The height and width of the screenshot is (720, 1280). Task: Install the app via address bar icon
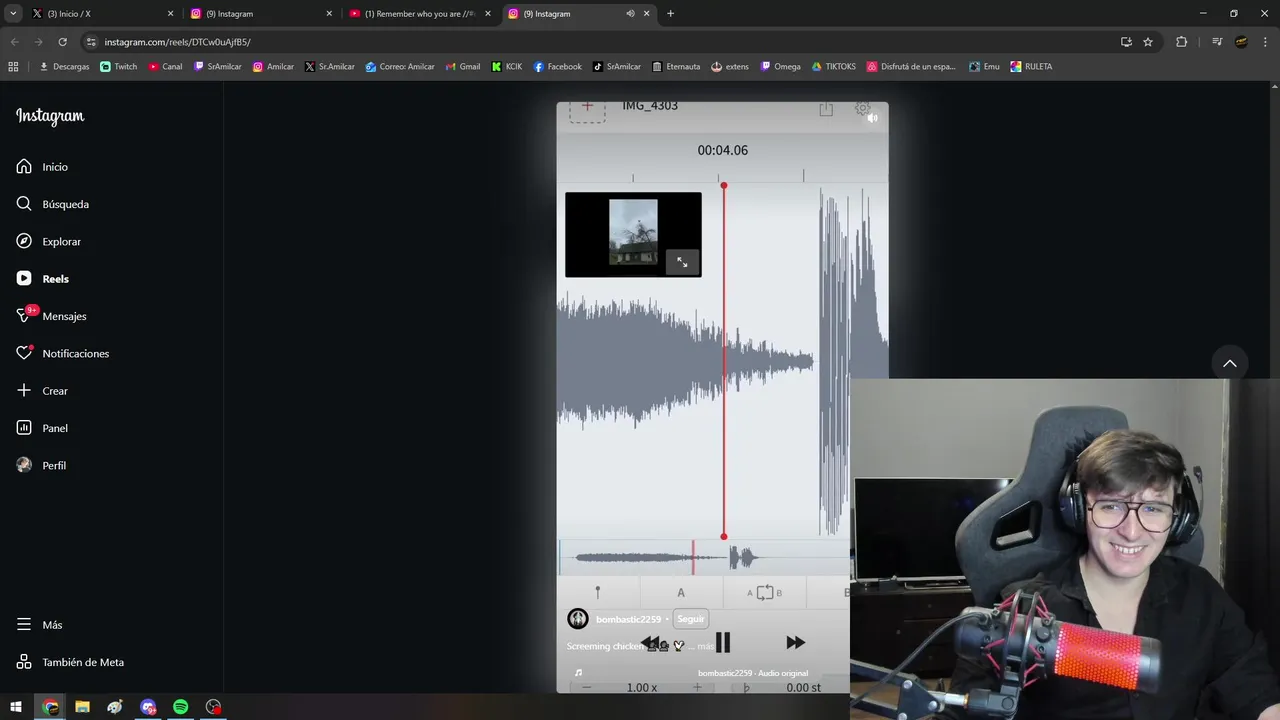(1126, 42)
